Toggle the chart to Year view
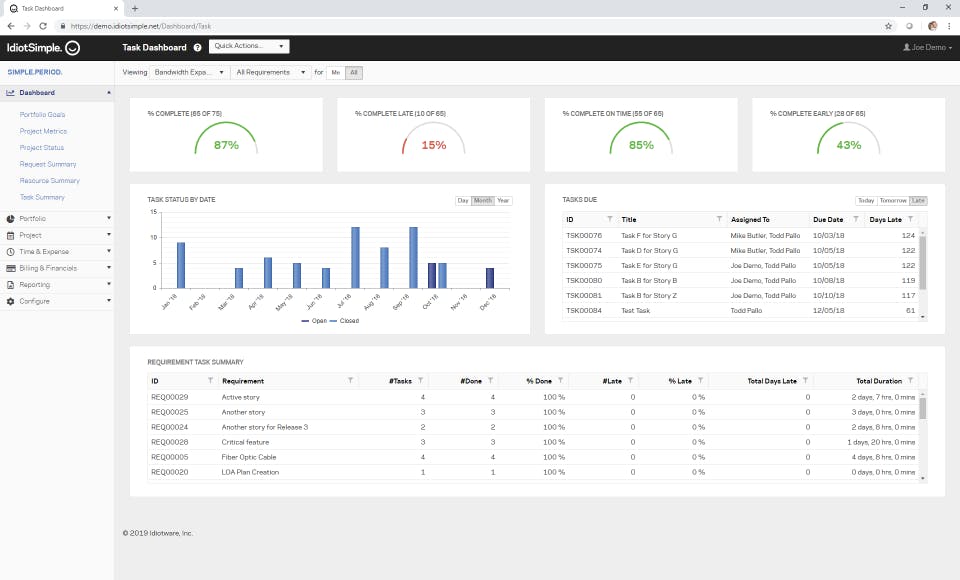Image resolution: width=960 pixels, height=580 pixels. 503,201
